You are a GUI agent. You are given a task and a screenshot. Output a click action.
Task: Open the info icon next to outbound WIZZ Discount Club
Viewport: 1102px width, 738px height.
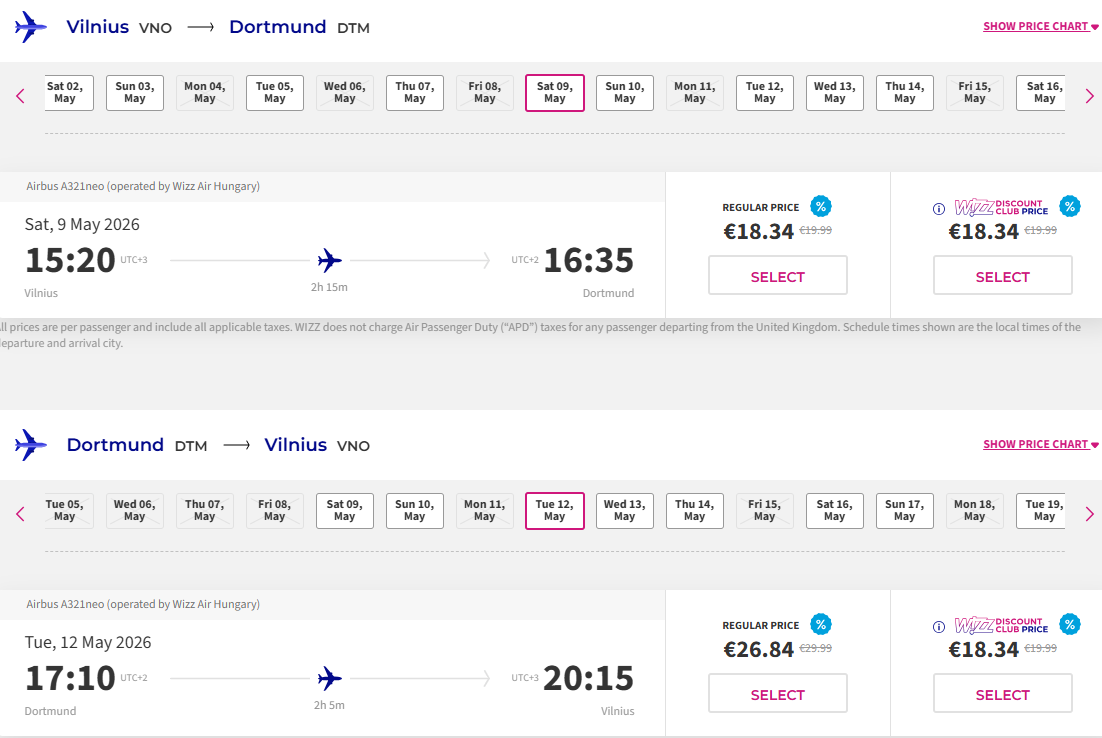[x=938, y=209]
